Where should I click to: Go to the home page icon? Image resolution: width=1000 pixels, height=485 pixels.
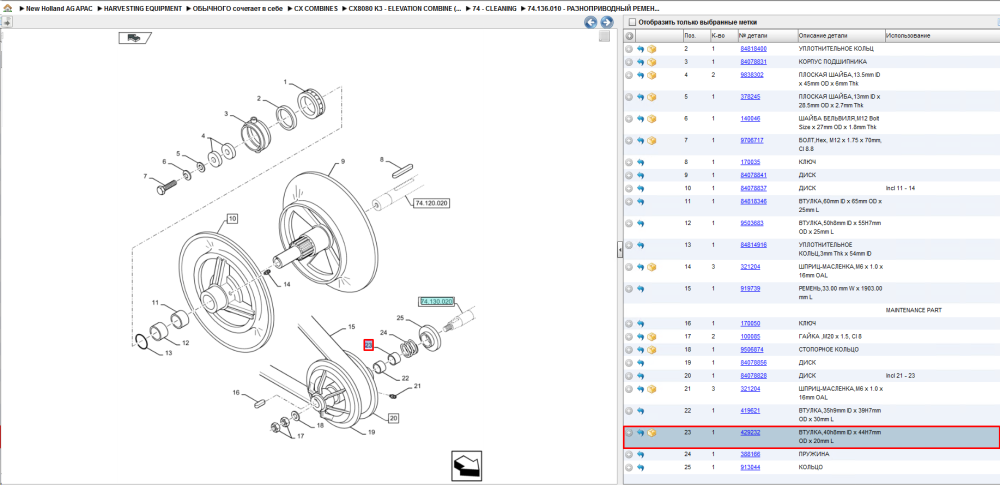pos(7,9)
